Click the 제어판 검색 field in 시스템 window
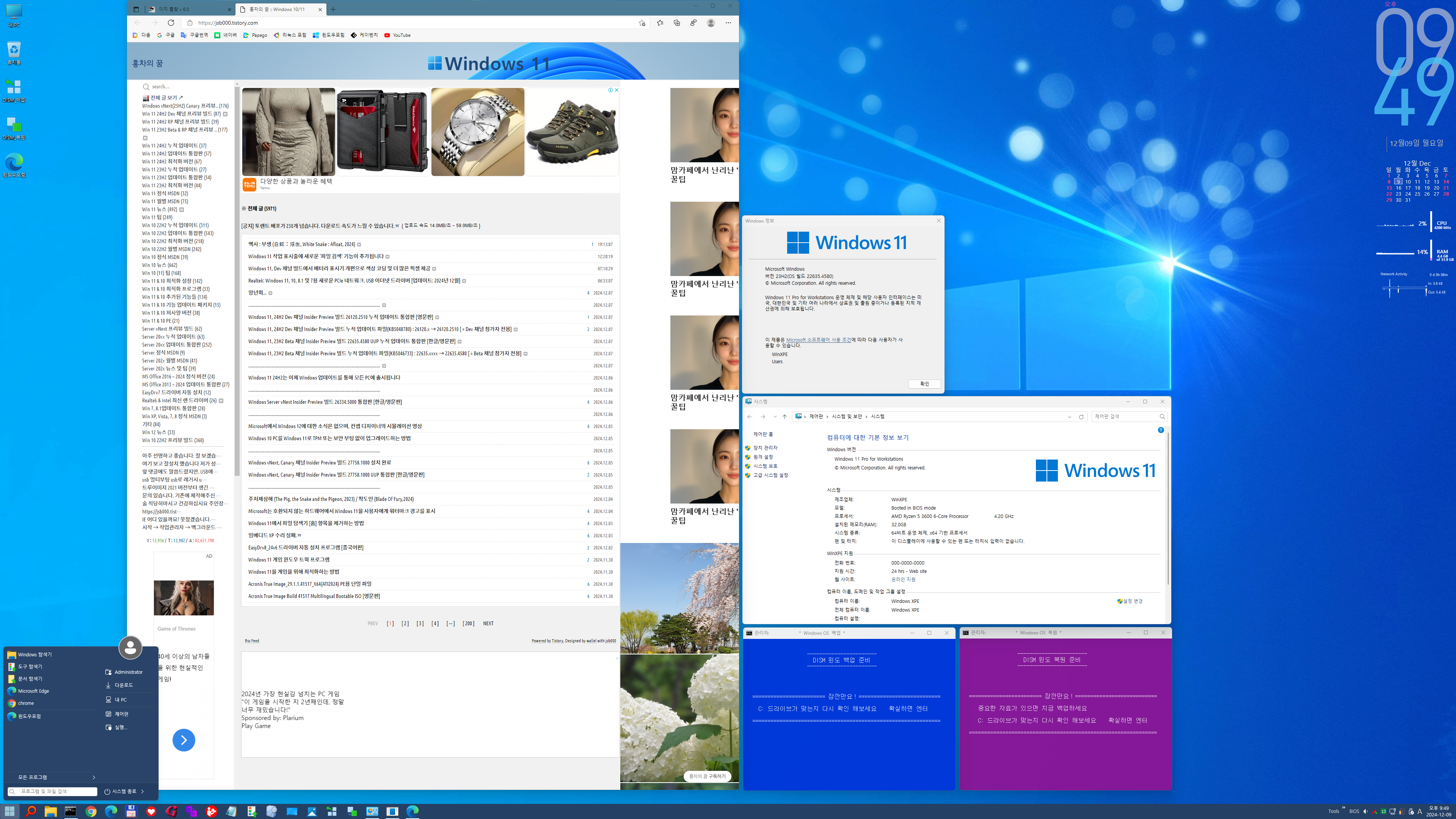 click(x=1129, y=417)
